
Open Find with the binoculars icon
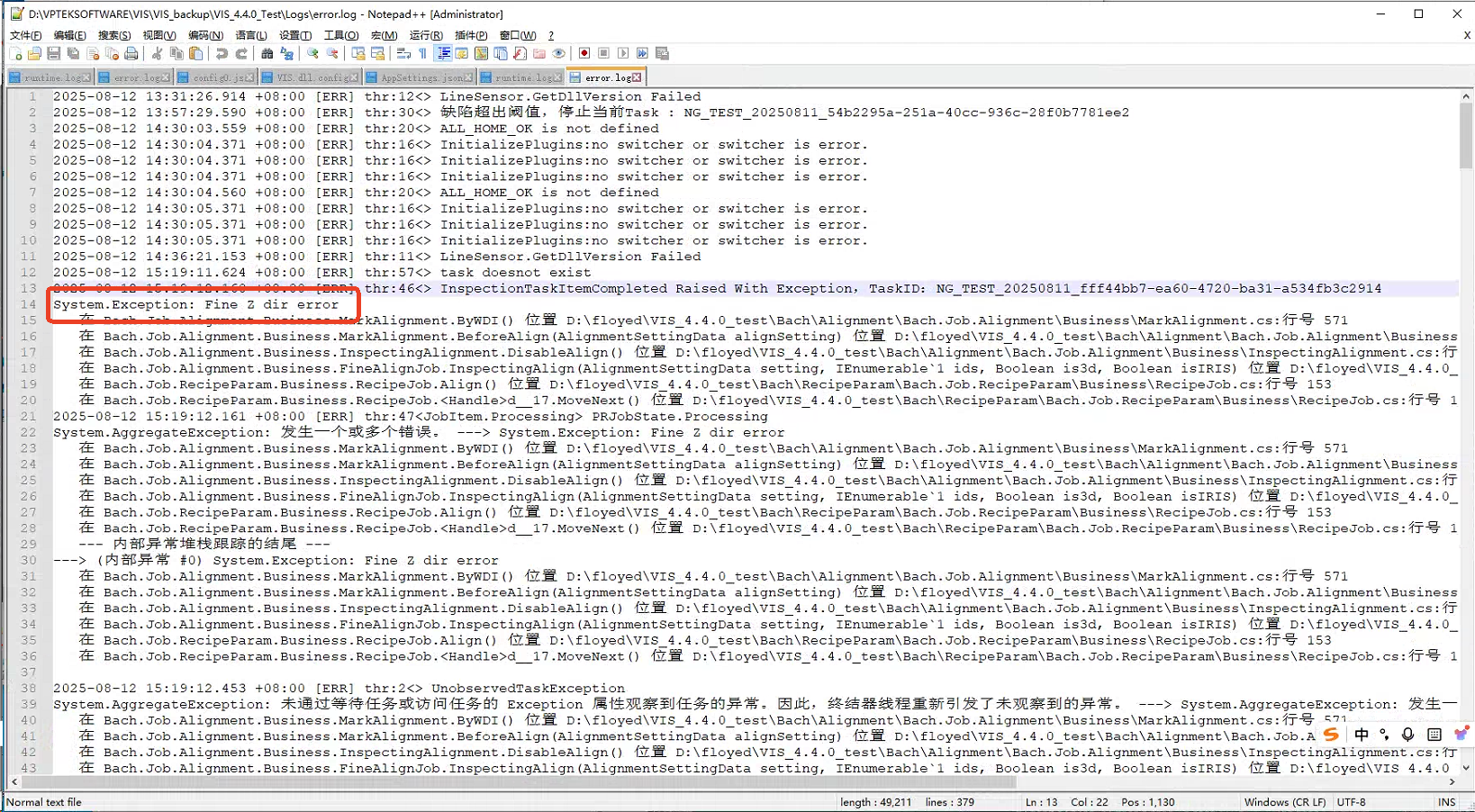pyautogui.click(x=267, y=54)
